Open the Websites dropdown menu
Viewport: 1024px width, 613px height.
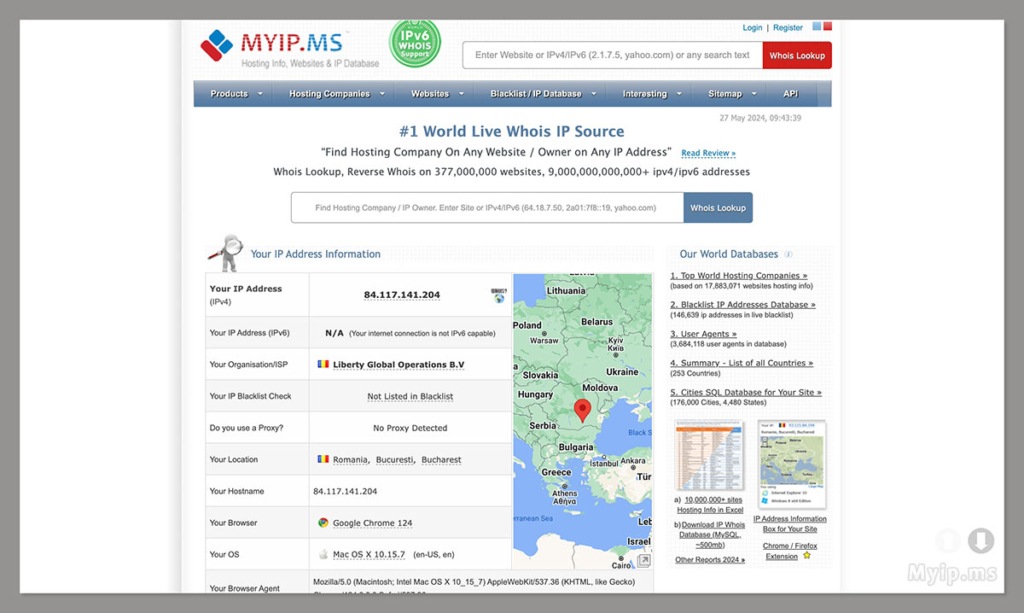[429, 93]
